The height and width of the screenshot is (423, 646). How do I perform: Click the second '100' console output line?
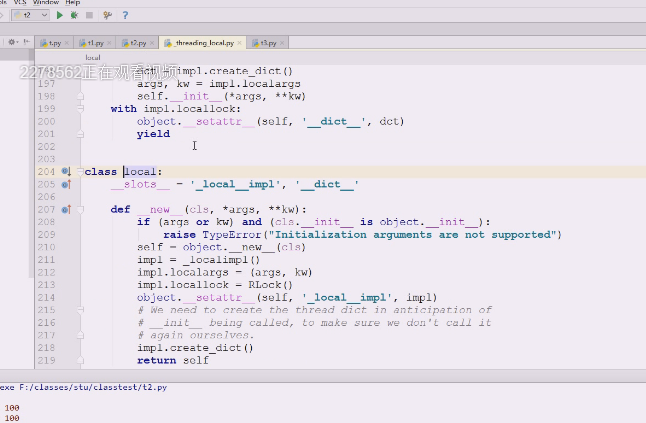click(12, 418)
